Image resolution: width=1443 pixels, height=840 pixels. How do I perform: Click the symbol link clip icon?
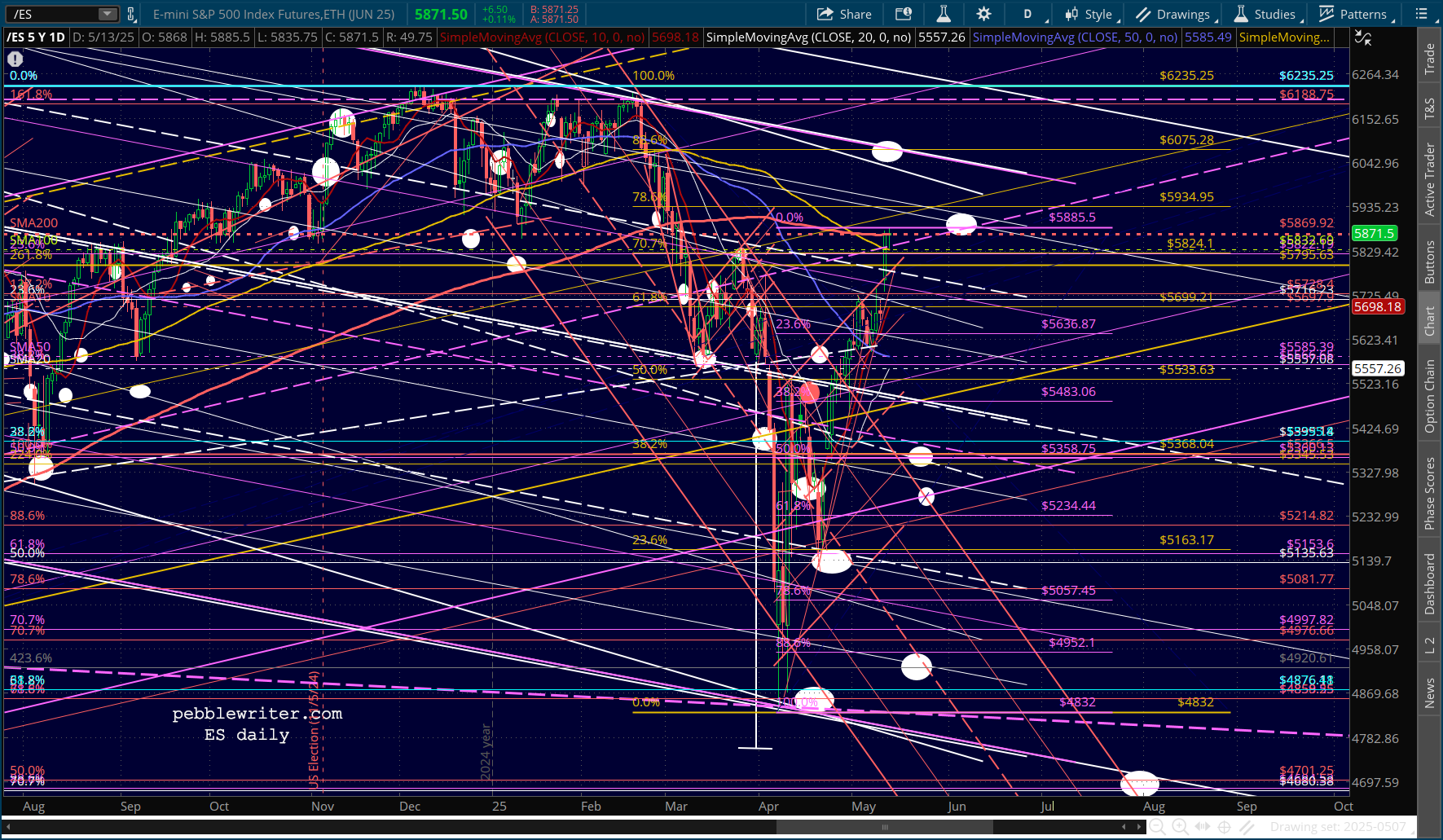tap(130, 14)
